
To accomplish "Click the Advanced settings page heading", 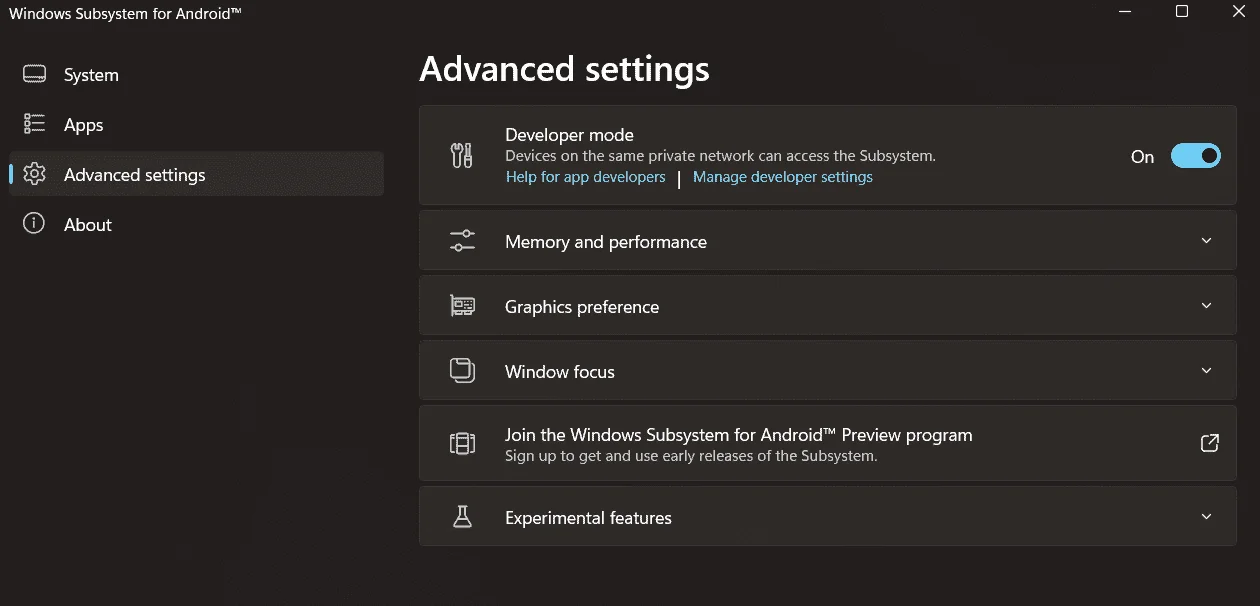I will pyautogui.click(x=564, y=69).
